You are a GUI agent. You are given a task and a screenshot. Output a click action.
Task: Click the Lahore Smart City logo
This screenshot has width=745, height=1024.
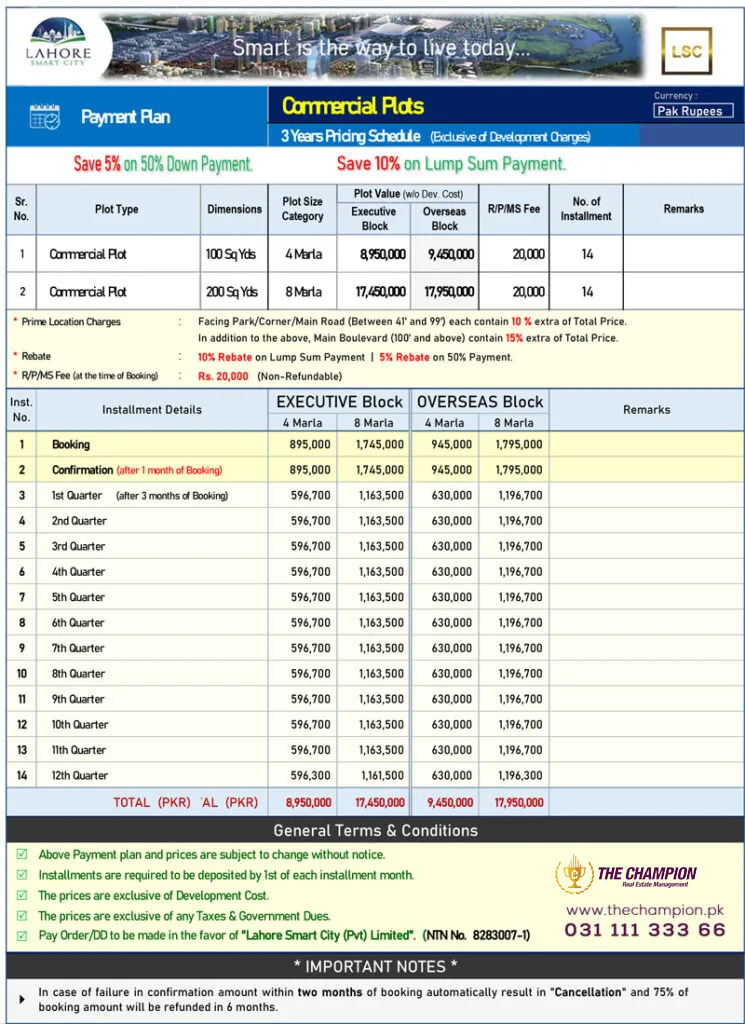(x=57, y=42)
